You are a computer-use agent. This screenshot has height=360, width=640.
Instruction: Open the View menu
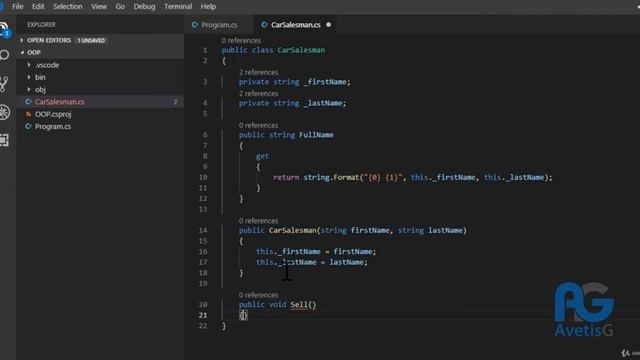tap(99, 7)
